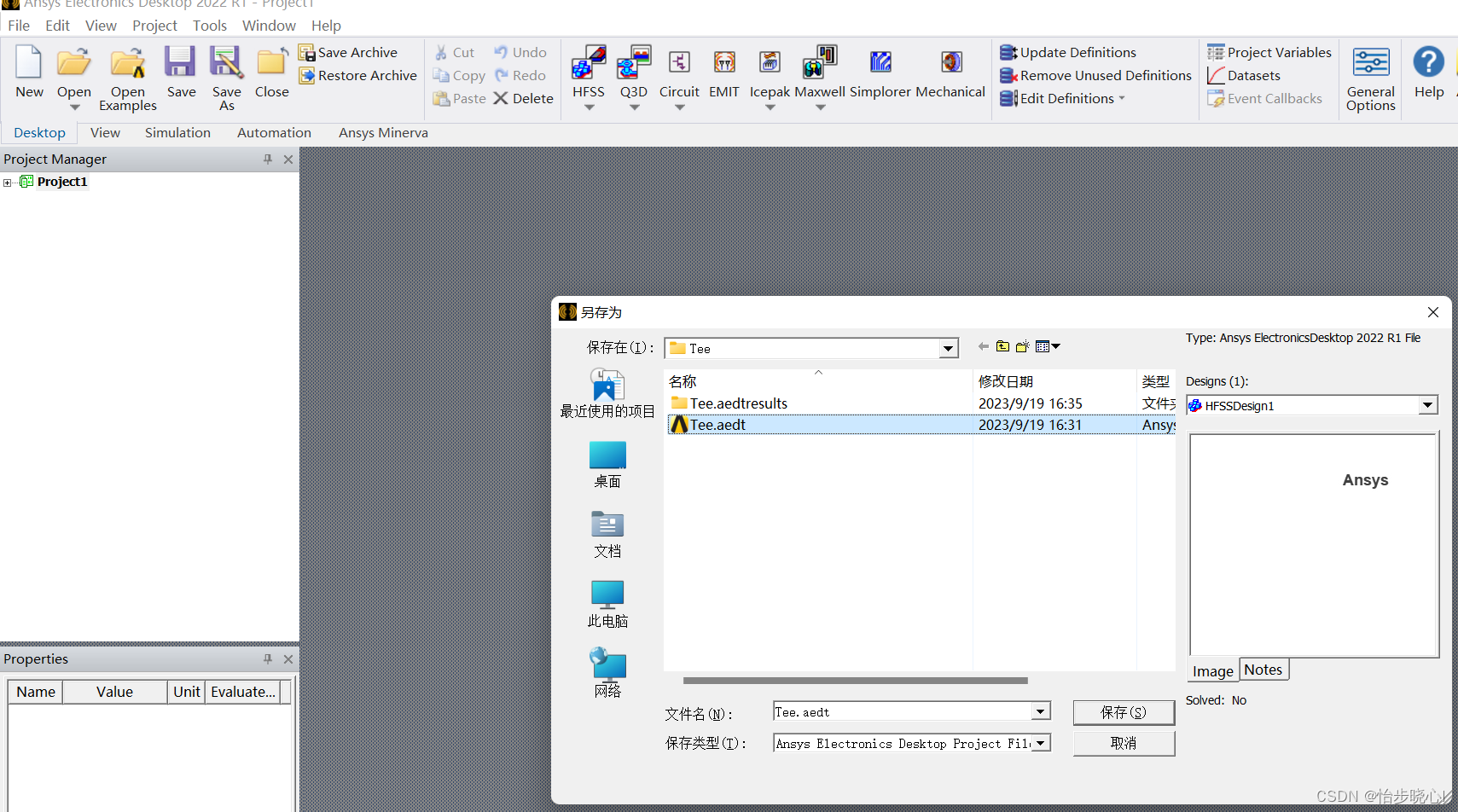Insert a Circuit design

(x=679, y=62)
